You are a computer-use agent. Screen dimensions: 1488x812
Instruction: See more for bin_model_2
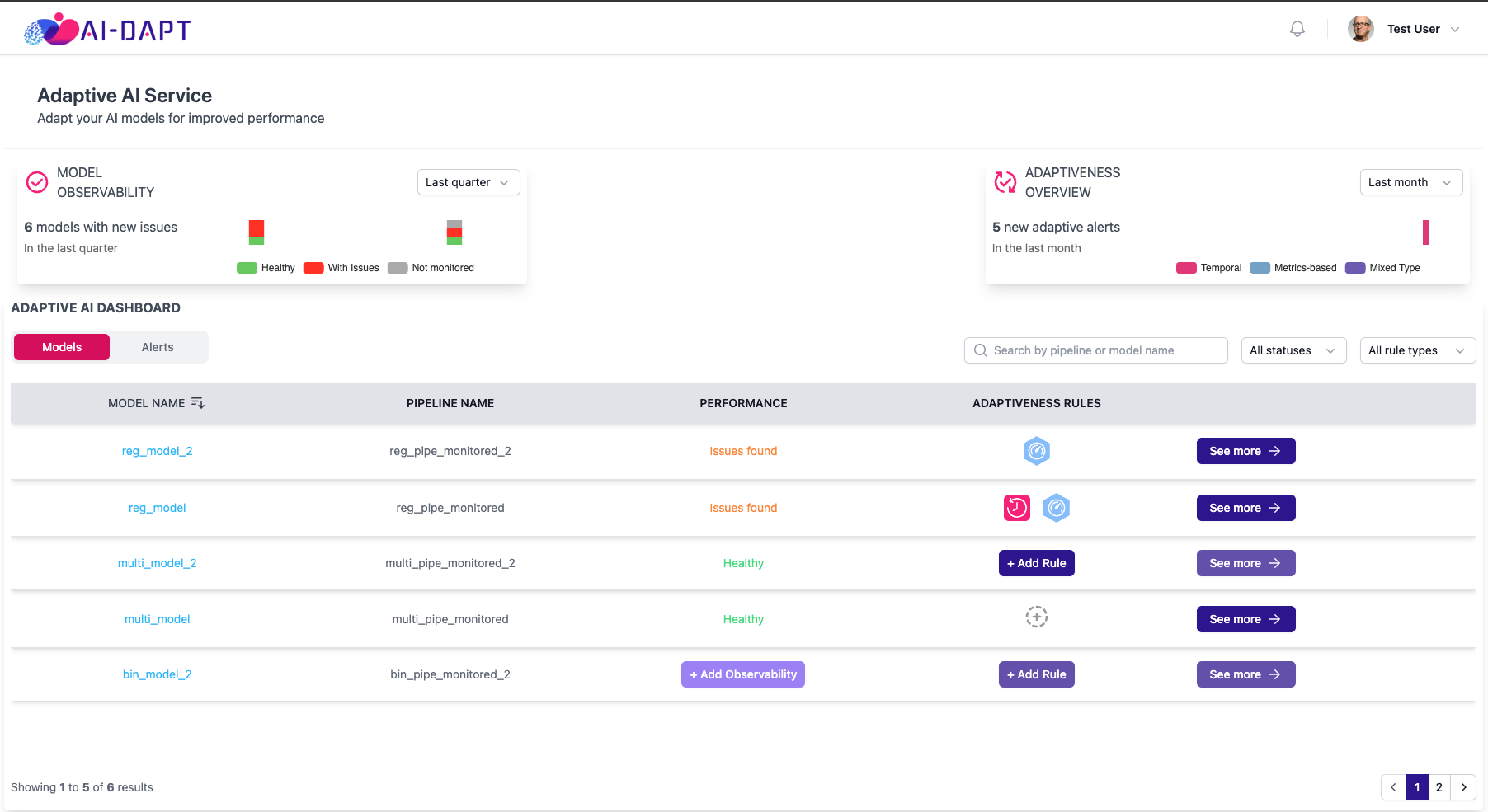tap(1246, 674)
